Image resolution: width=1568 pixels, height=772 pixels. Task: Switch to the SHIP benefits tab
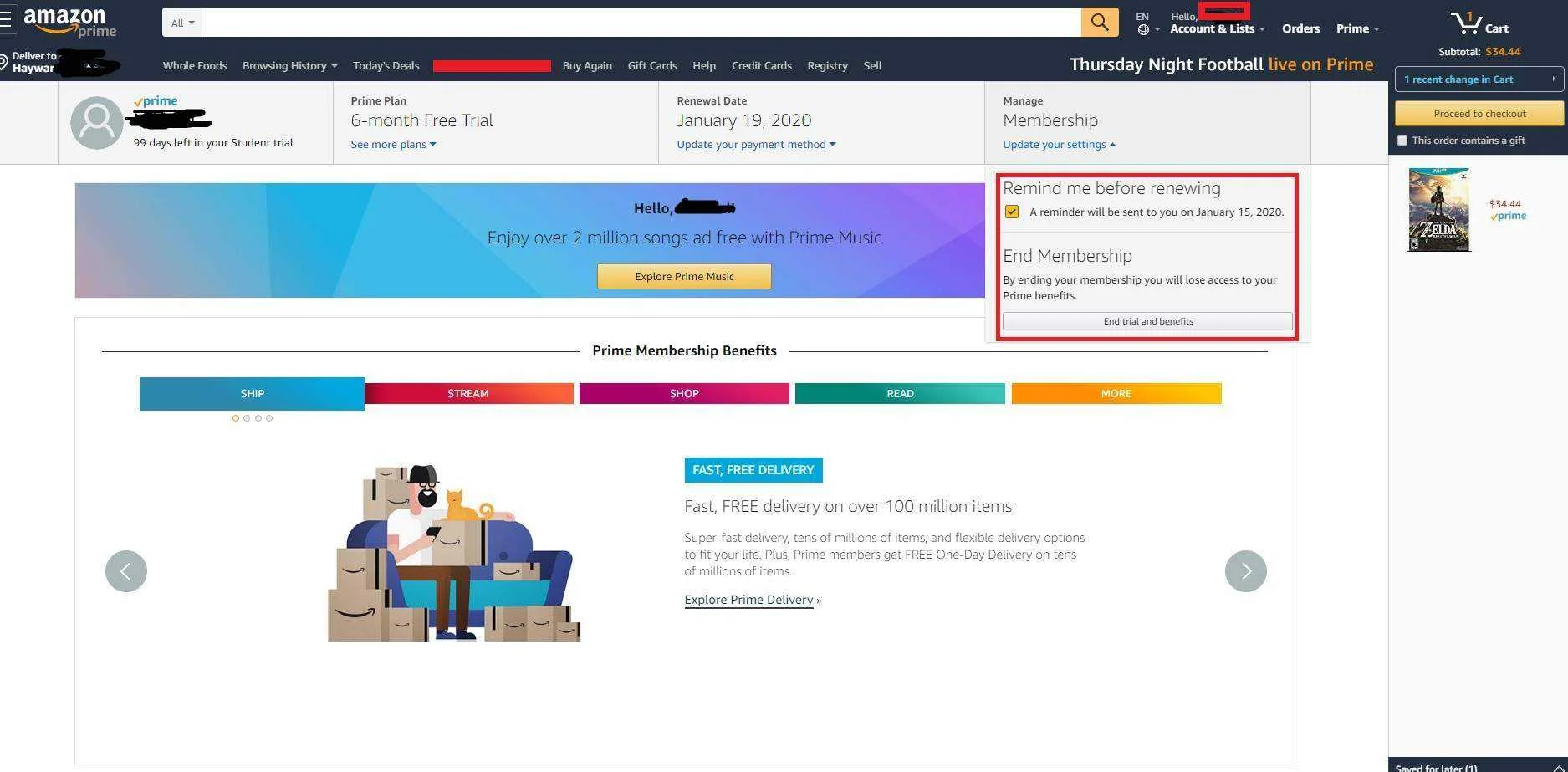pos(252,393)
